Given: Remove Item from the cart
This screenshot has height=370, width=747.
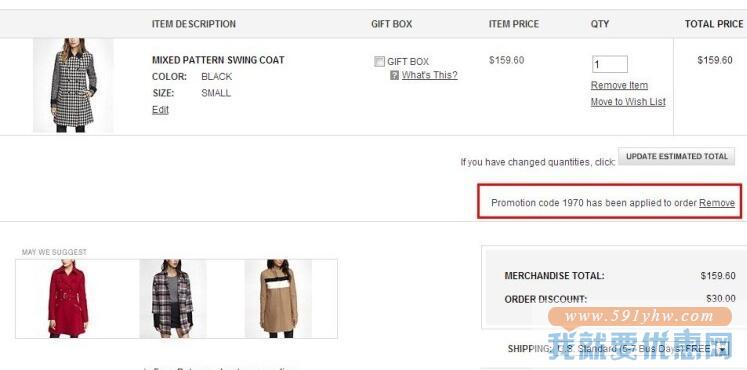Looking at the screenshot, I should tap(619, 85).
